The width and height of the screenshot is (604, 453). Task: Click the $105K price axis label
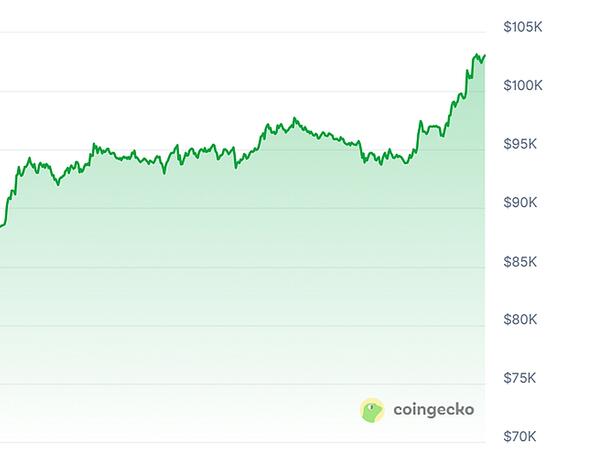pos(524,27)
